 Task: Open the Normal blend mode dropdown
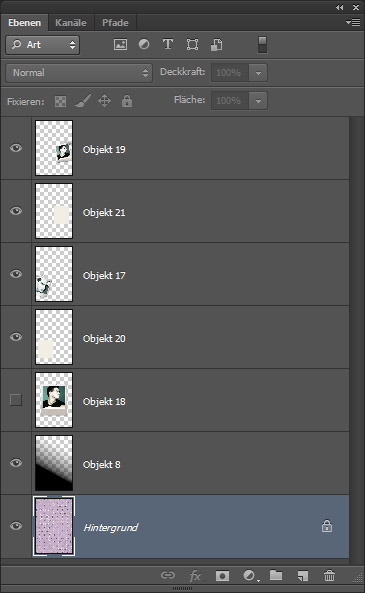[79, 73]
